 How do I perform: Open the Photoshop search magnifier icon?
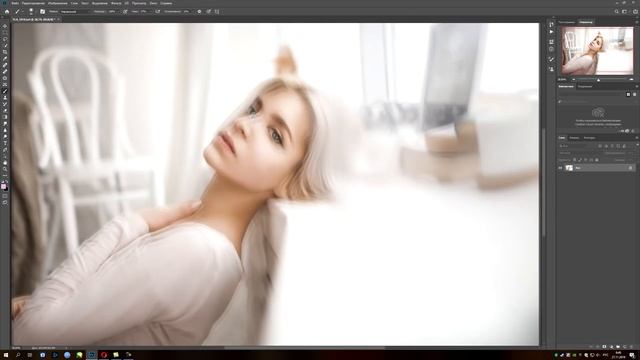point(617,12)
